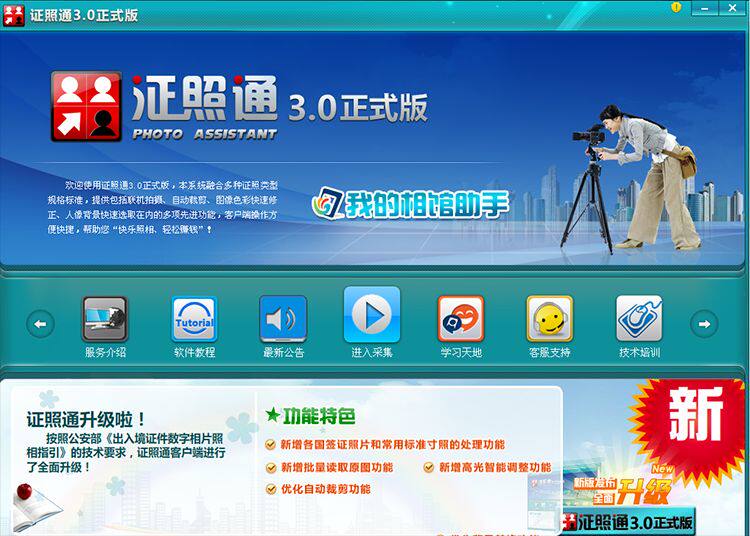Click the 客服支持 label text
The height and width of the screenshot is (536, 750).
tap(550, 353)
